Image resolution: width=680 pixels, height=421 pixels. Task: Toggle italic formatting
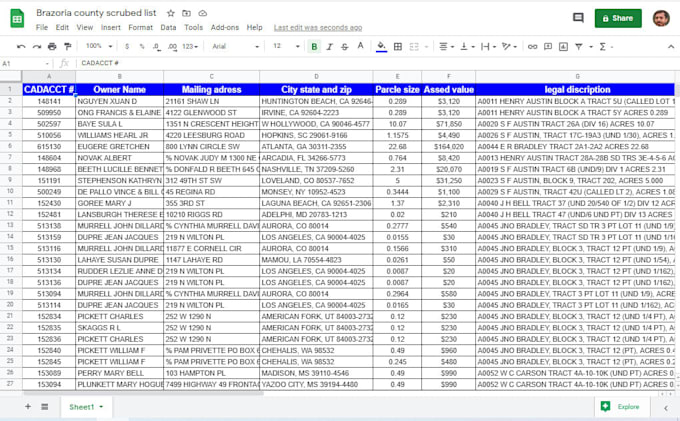330,46
